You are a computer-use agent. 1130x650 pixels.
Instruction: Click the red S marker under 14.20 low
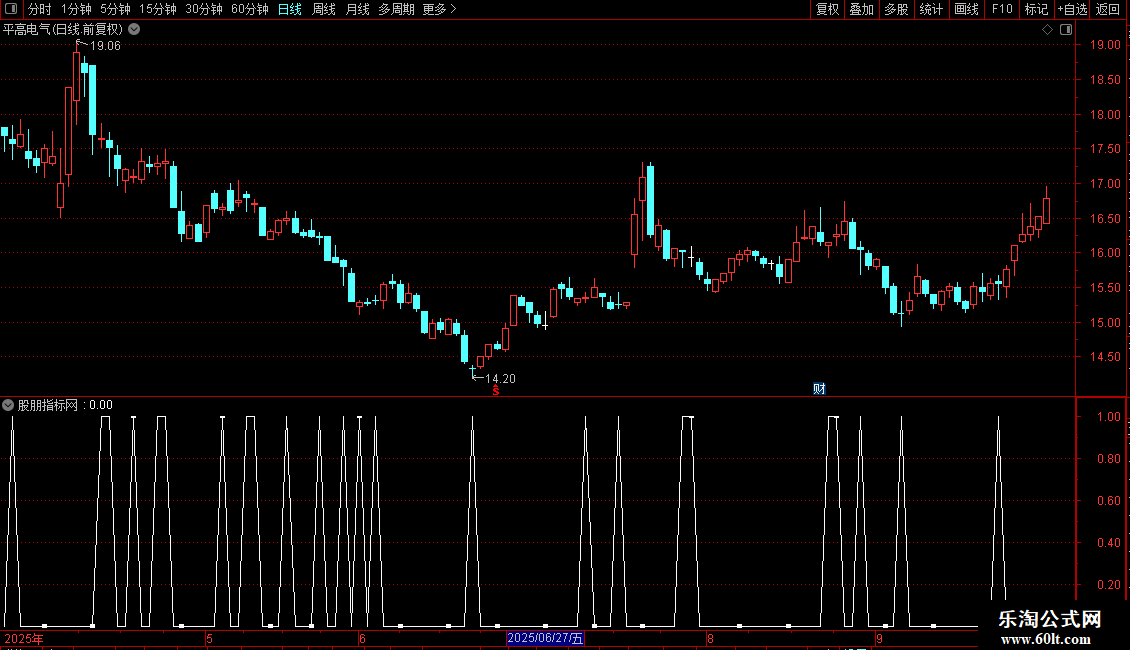[x=496, y=391]
